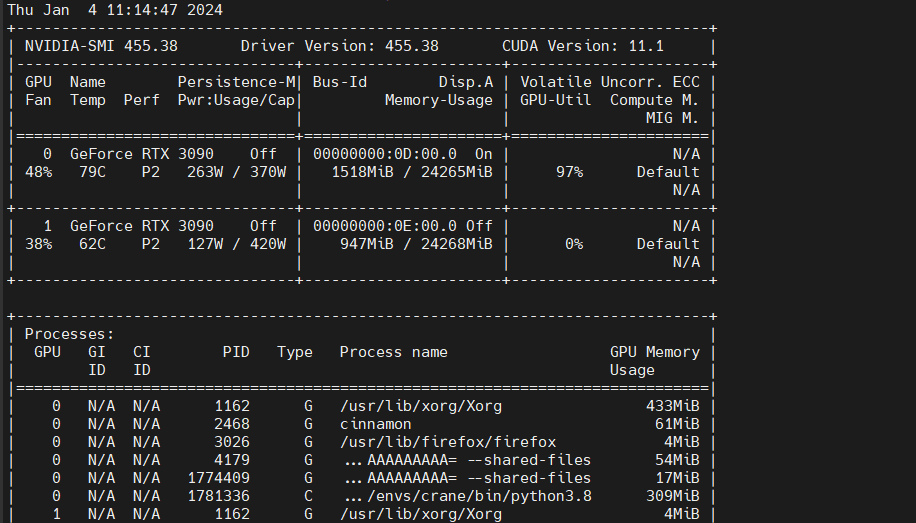Select process name cinnamon

pyautogui.click(x=376, y=424)
